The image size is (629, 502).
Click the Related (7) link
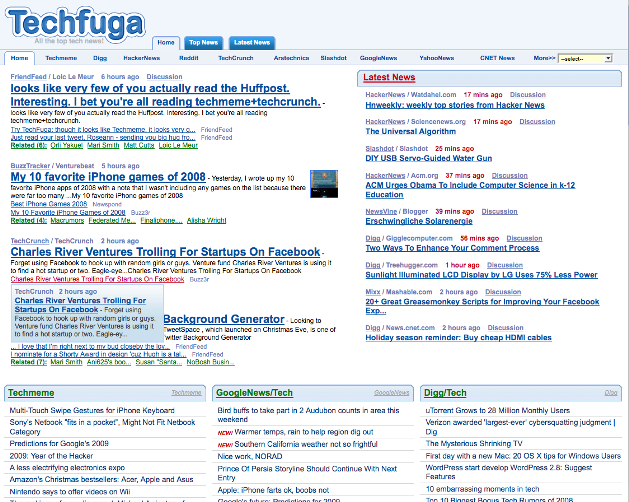[x=28, y=362]
